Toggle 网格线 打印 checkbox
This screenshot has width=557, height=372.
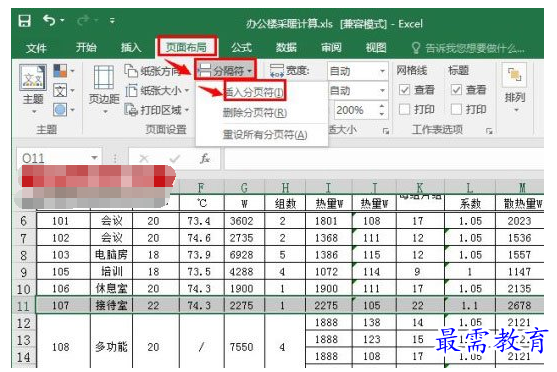click(x=404, y=109)
